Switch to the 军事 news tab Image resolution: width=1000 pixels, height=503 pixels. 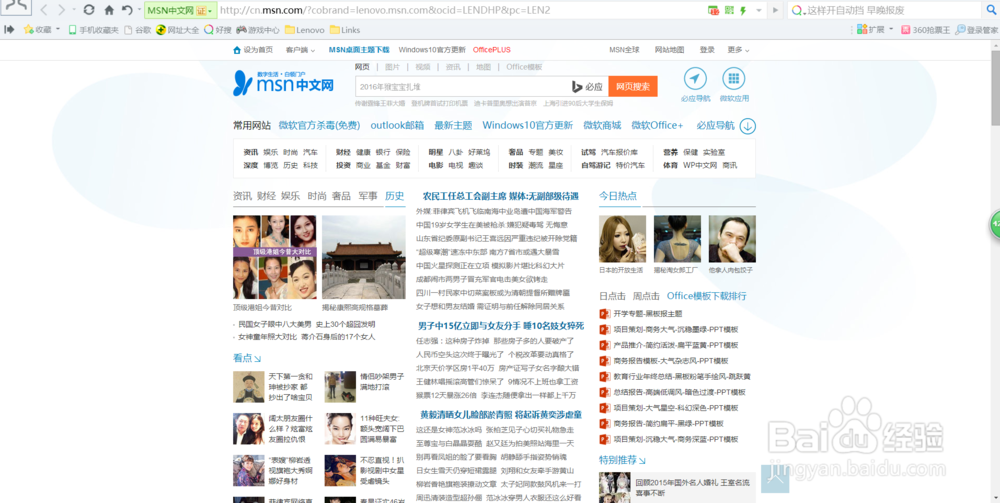click(x=367, y=196)
